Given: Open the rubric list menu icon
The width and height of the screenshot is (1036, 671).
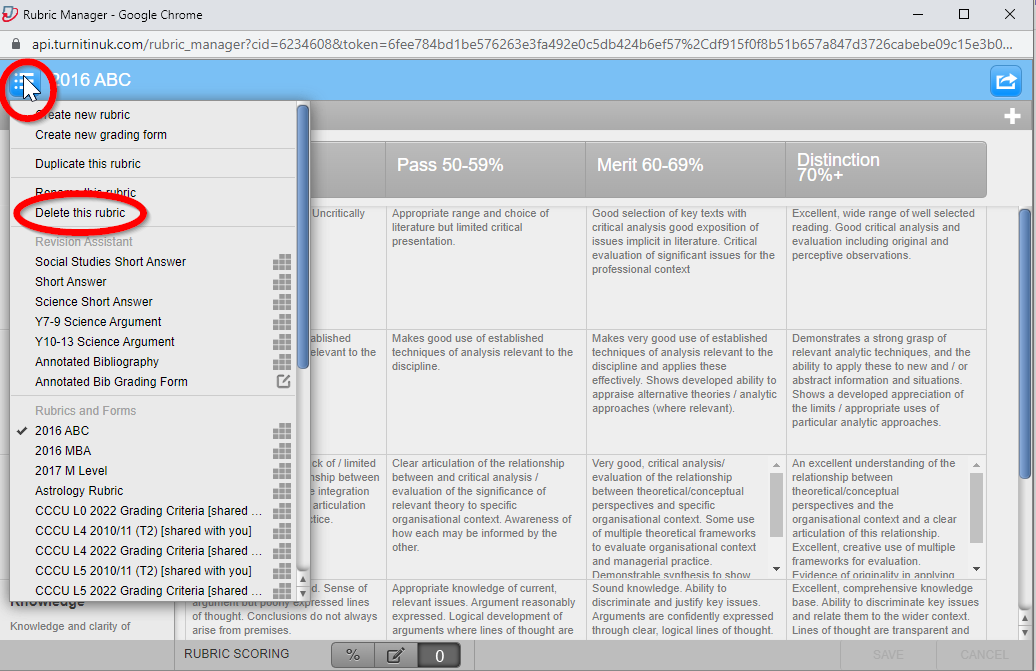Looking at the screenshot, I should pos(25,84).
